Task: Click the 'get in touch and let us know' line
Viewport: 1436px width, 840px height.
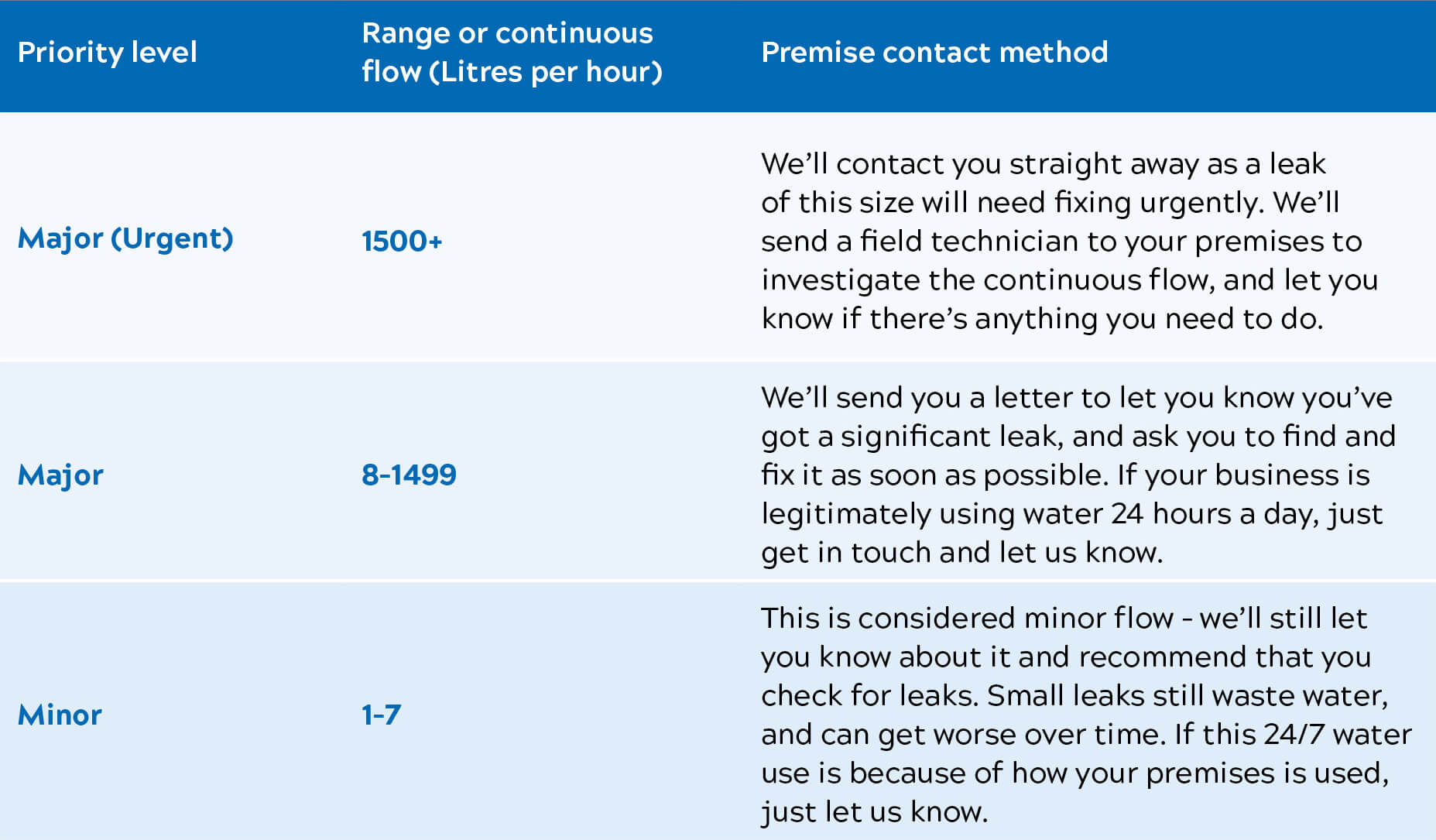Action: (x=961, y=553)
